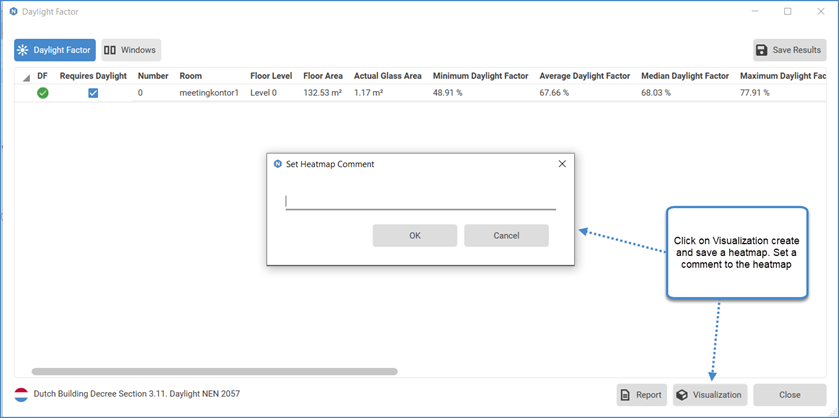Select the meetingkontor1 room row
The height and width of the screenshot is (418, 839).
pos(209,93)
